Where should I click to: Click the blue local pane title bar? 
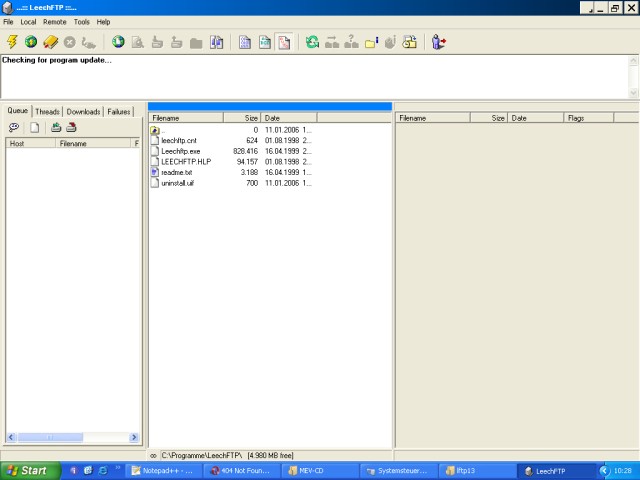(270, 107)
